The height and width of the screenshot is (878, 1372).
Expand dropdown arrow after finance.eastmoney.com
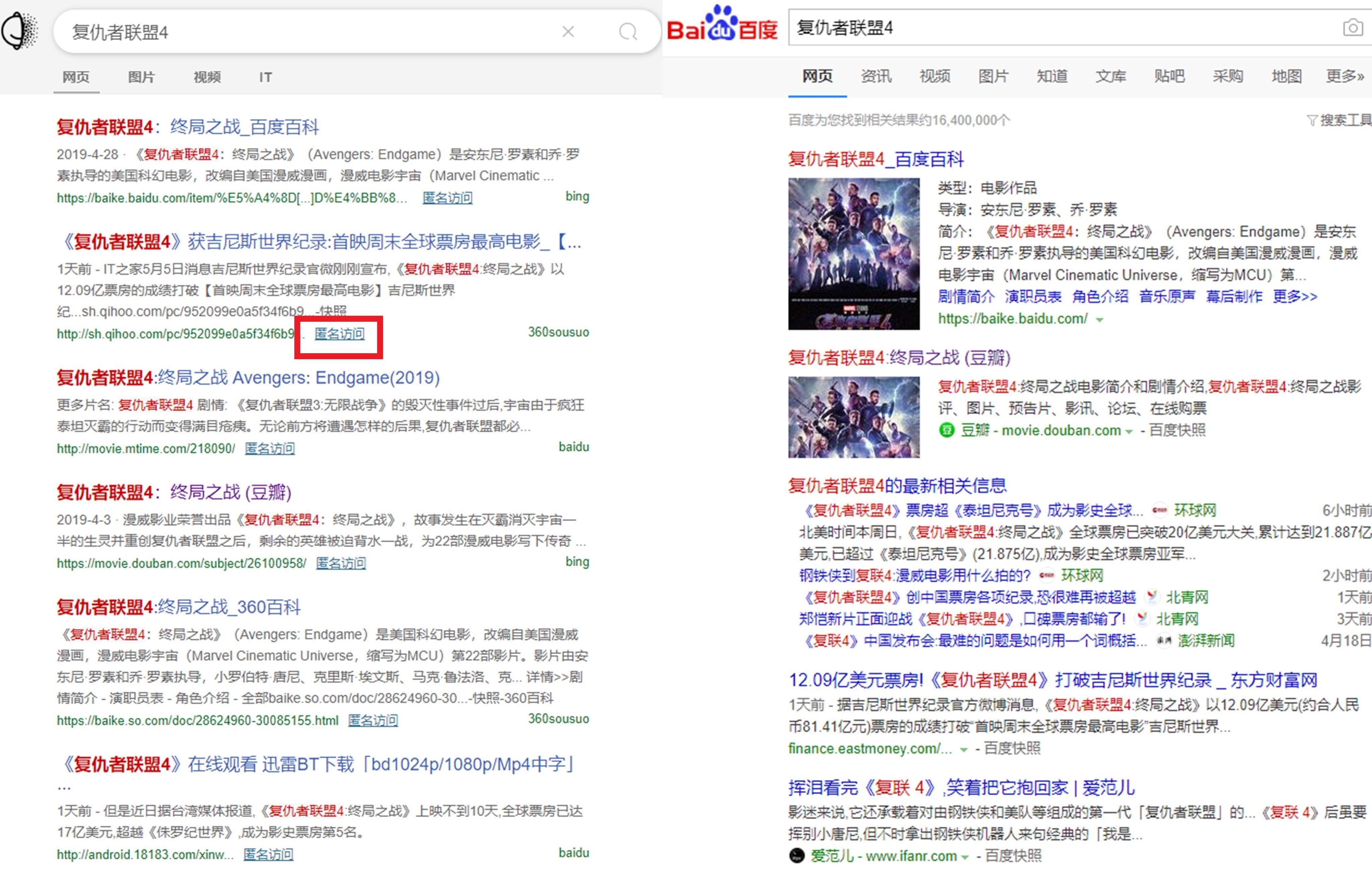[x=964, y=750]
